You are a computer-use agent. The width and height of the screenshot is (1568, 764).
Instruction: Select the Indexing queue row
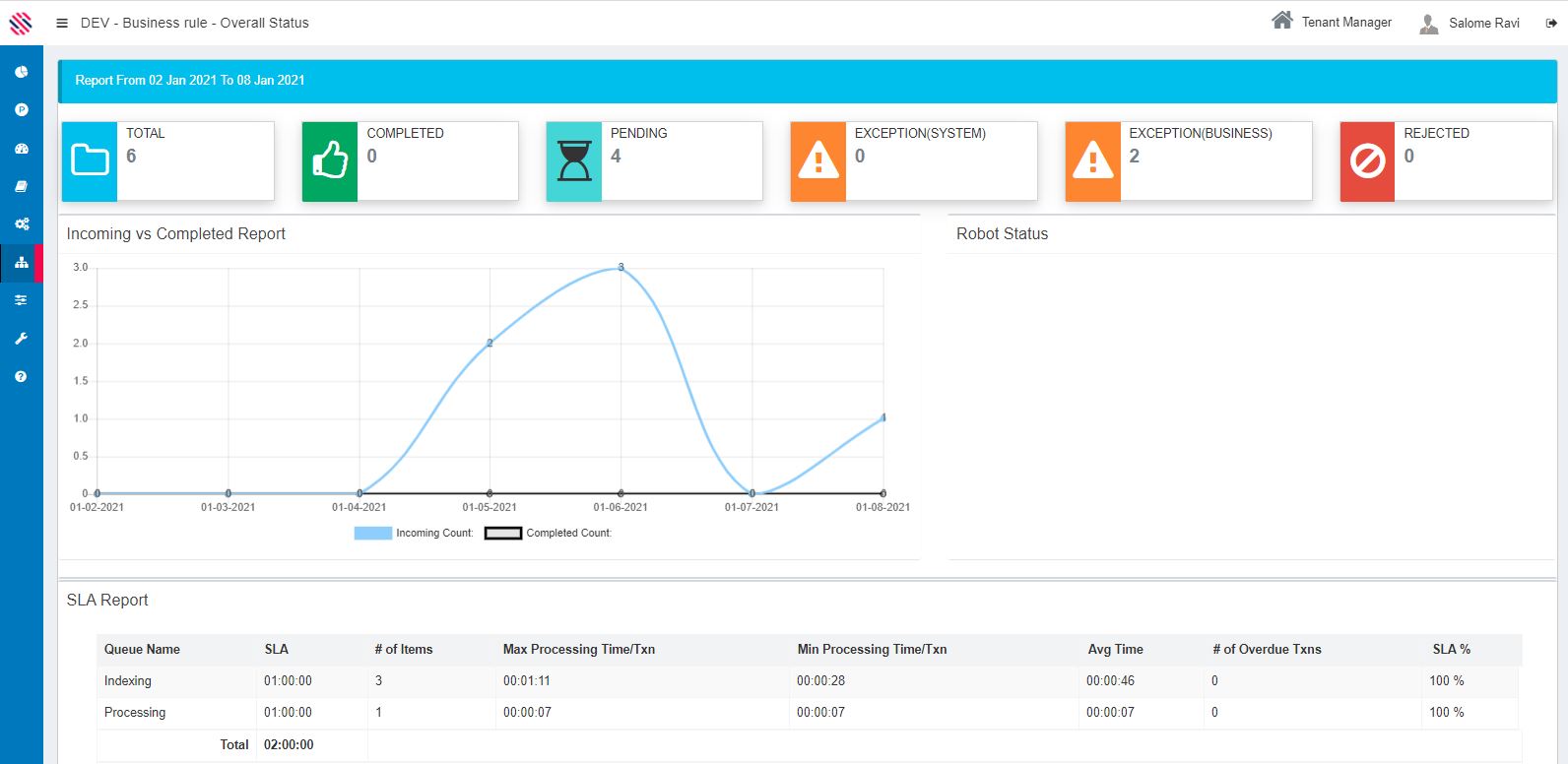[128, 681]
